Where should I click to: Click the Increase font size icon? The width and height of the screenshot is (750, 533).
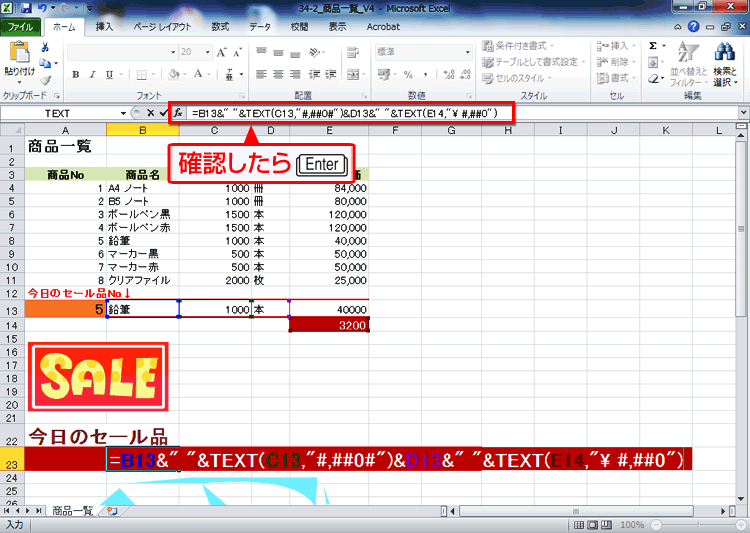(221, 52)
